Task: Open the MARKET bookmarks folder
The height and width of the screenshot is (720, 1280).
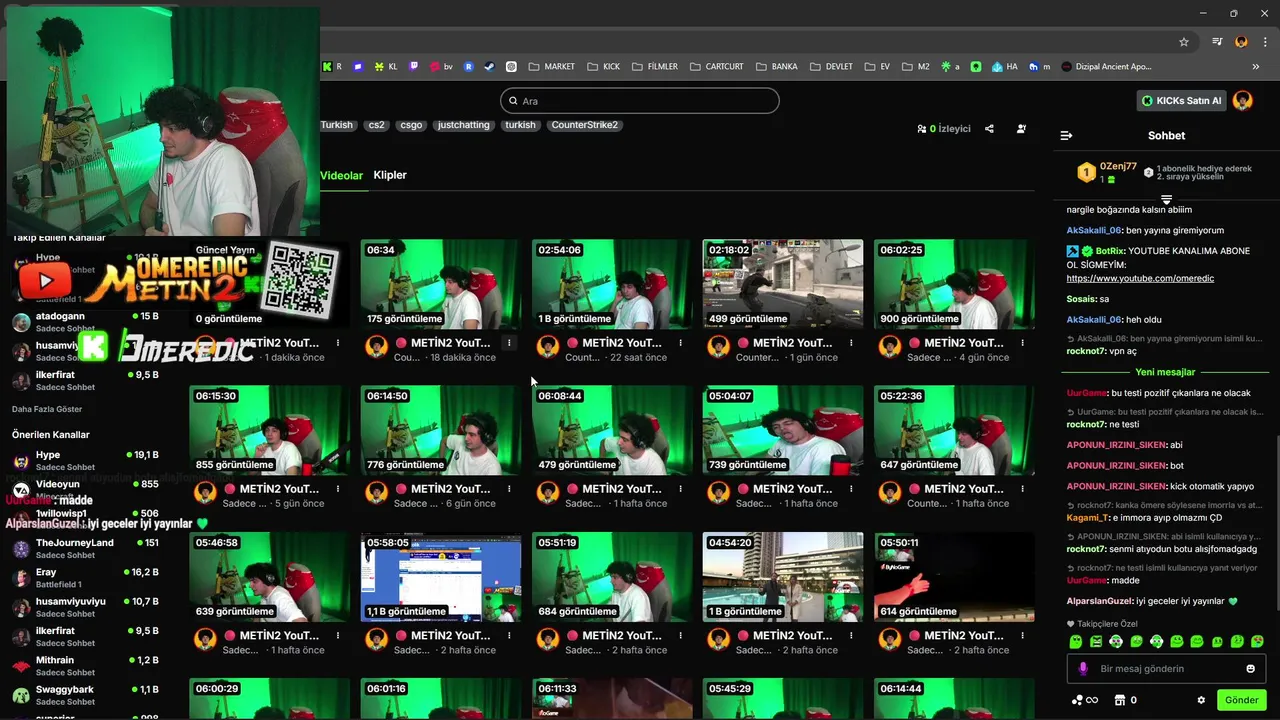Action: click(552, 67)
